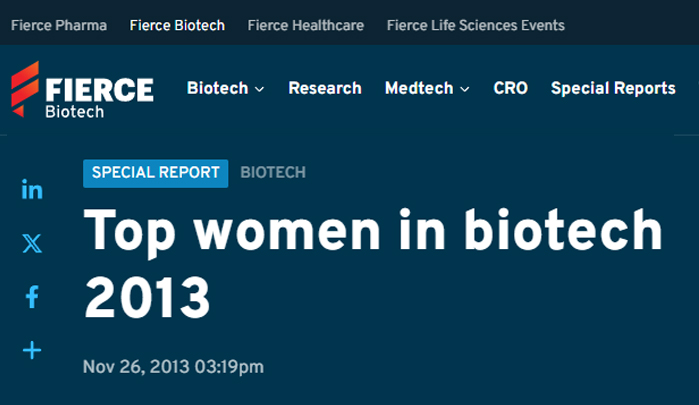Open more sharing options plus icon
Image resolution: width=699 pixels, height=405 pixels.
[x=32, y=350]
